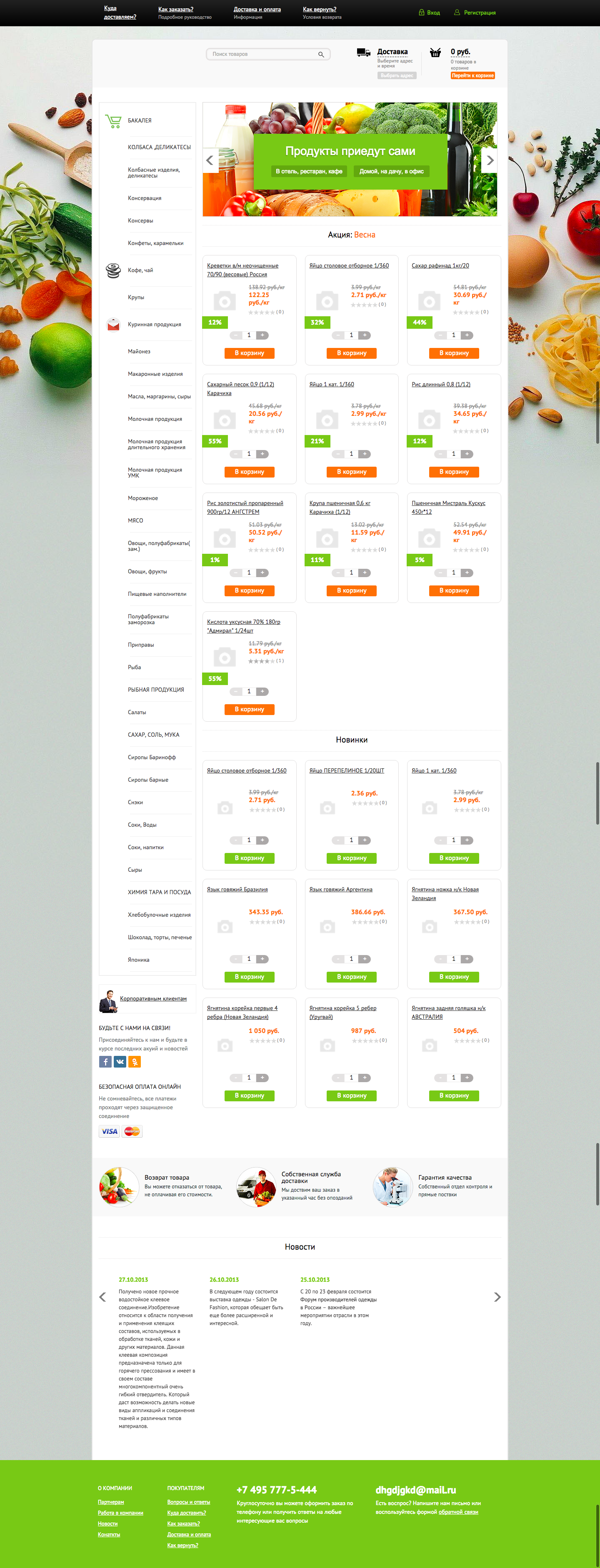Open the Facebook social icon
600x1568 pixels.
point(105,1062)
